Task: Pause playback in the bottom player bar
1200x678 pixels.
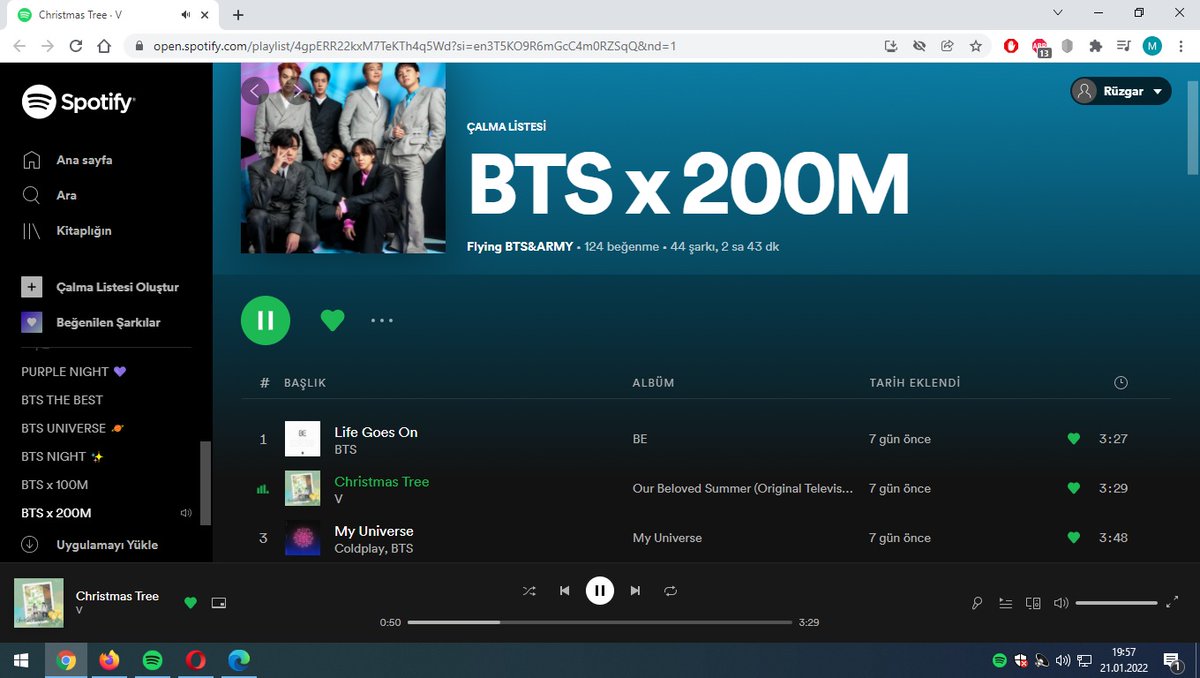Action: pyautogui.click(x=599, y=591)
